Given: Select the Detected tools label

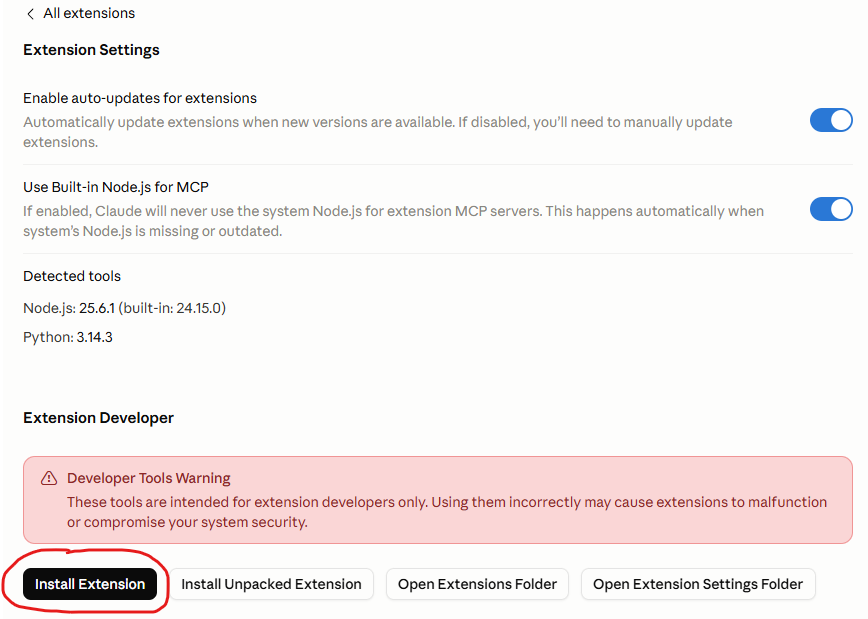Looking at the screenshot, I should [x=72, y=276].
